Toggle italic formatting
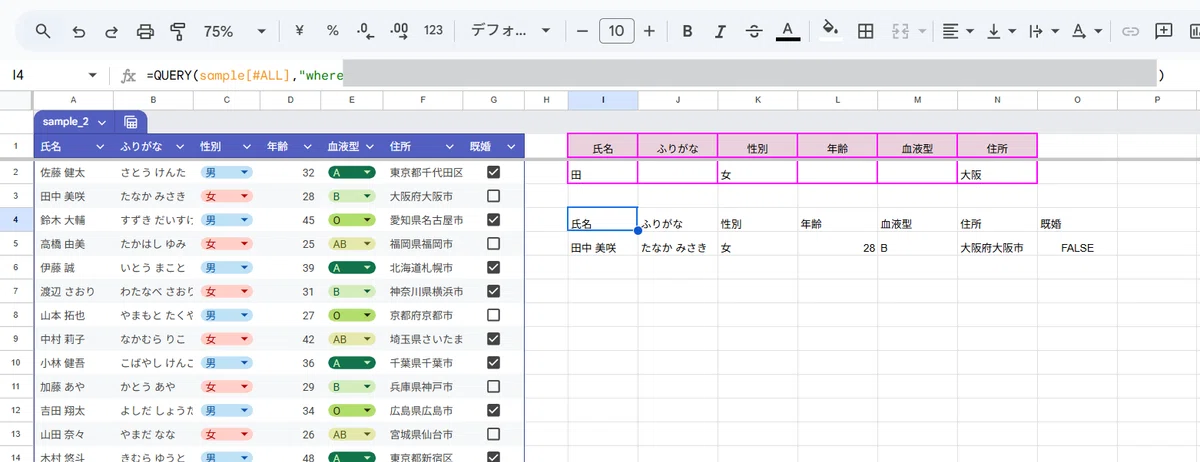1200x462 pixels. tap(721, 31)
